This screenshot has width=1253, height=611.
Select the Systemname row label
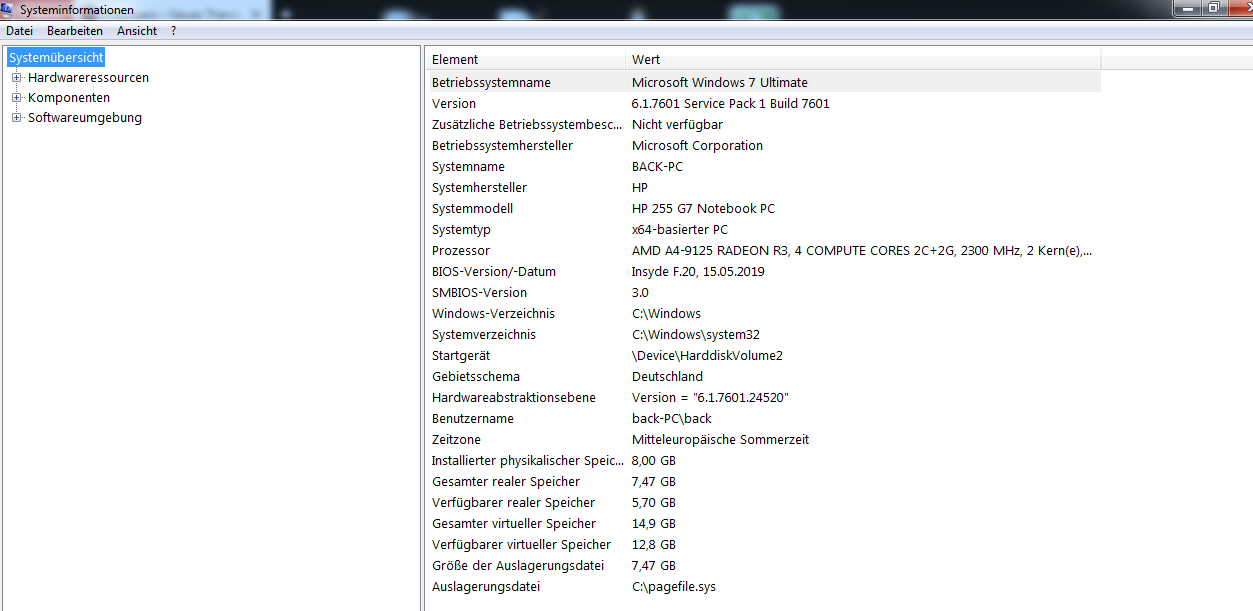[x=468, y=166]
